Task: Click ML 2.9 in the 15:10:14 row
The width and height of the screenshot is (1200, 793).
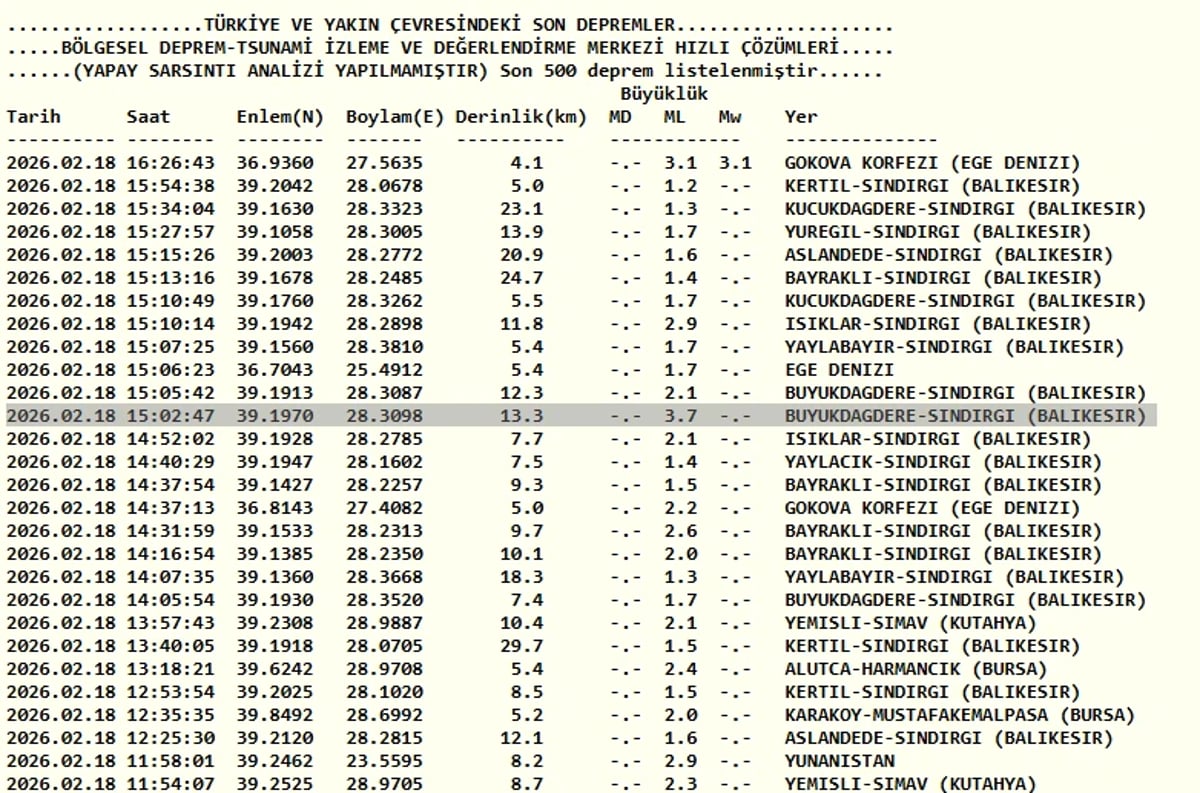Action: coord(681,324)
